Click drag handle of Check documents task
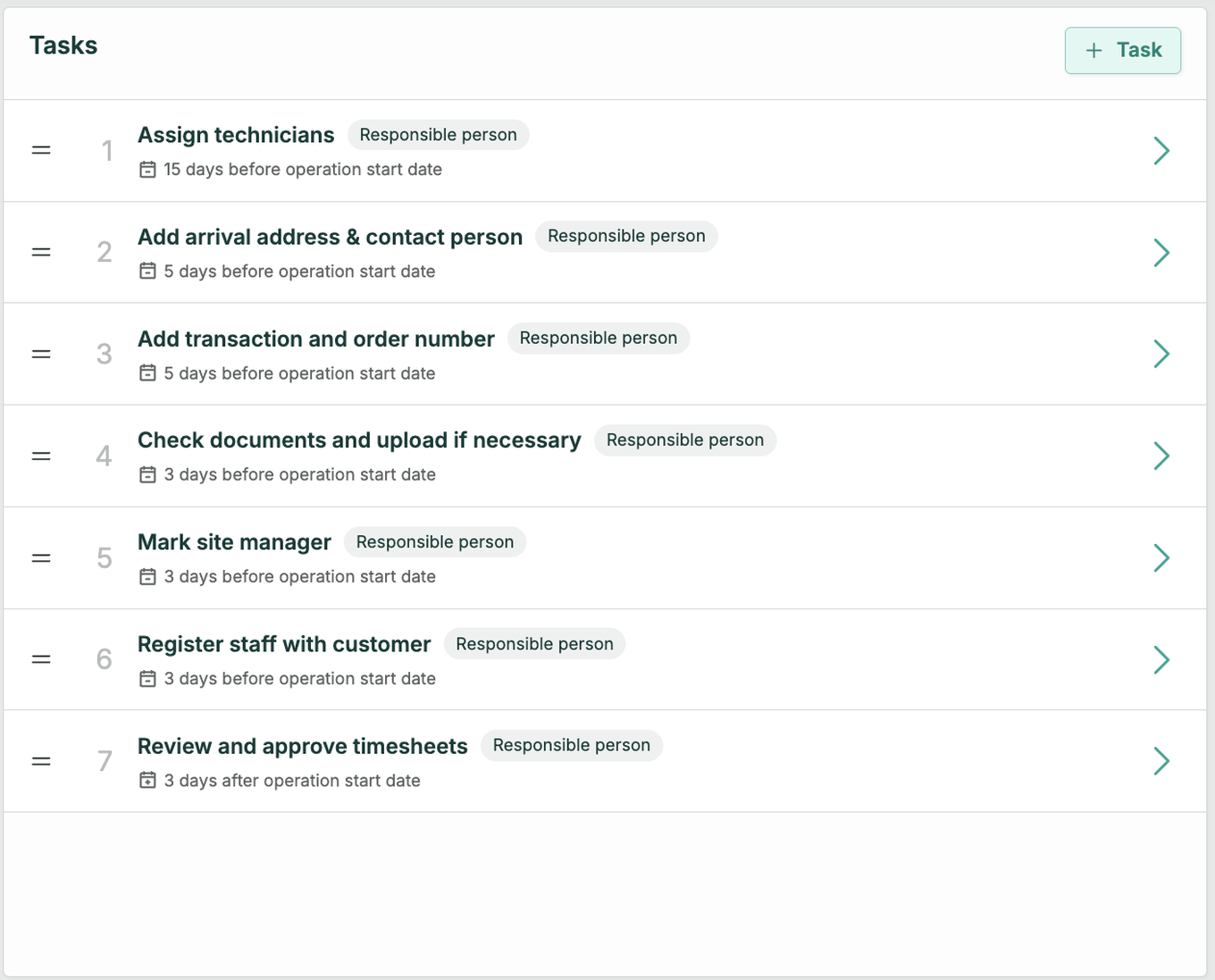Viewport: 1215px width, 980px height. tap(41, 456)
